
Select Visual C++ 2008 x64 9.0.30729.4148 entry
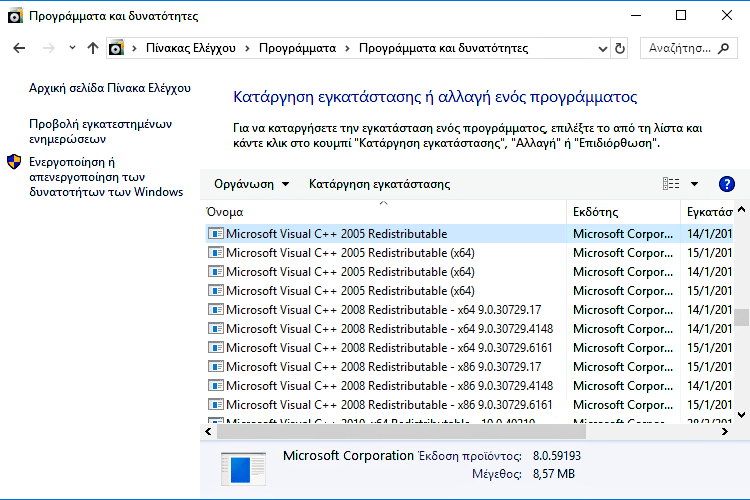[x=469, y=329]
